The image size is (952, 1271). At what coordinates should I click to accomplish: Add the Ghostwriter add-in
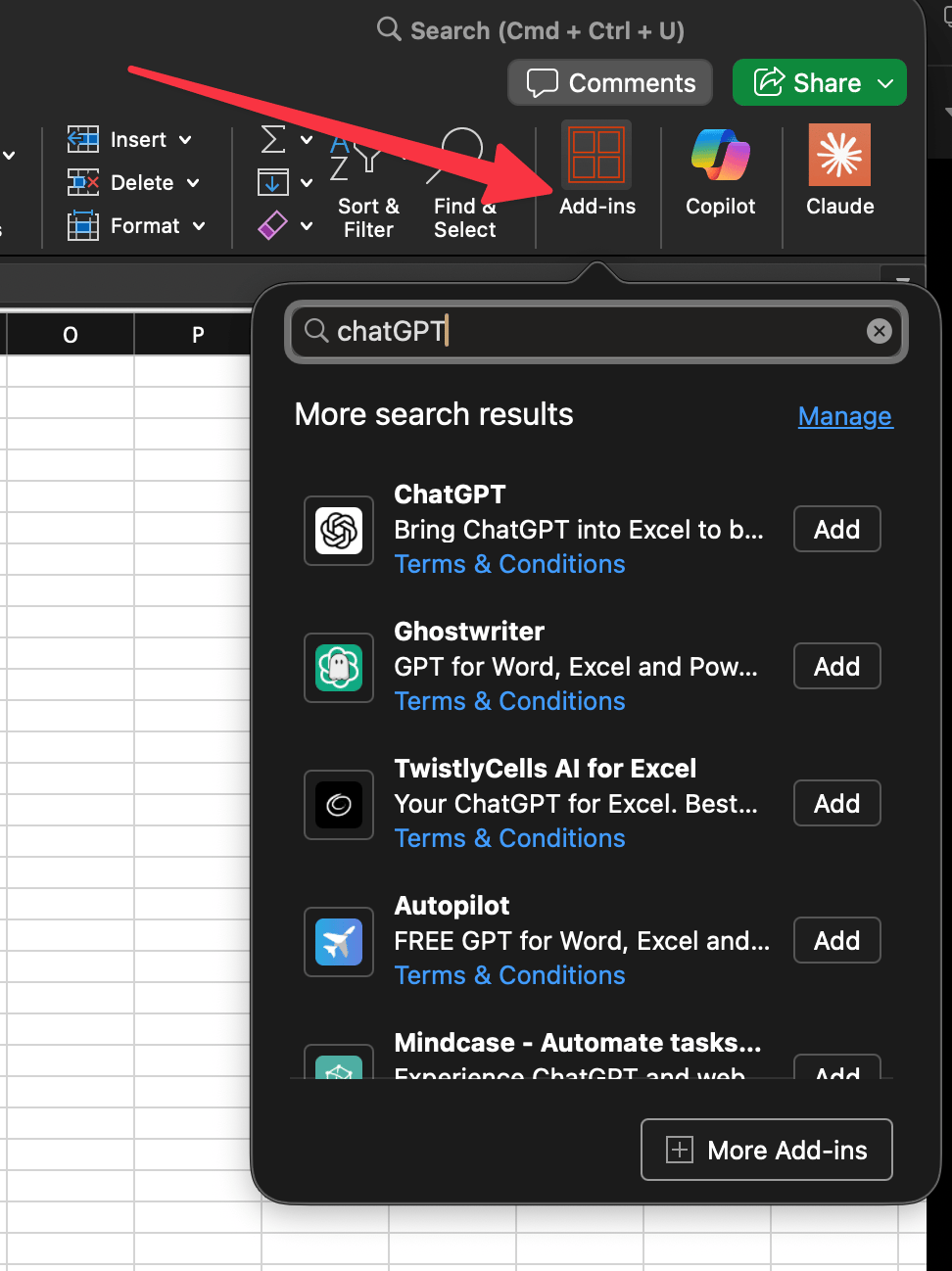pyautogui.click(x=836, y=667)
